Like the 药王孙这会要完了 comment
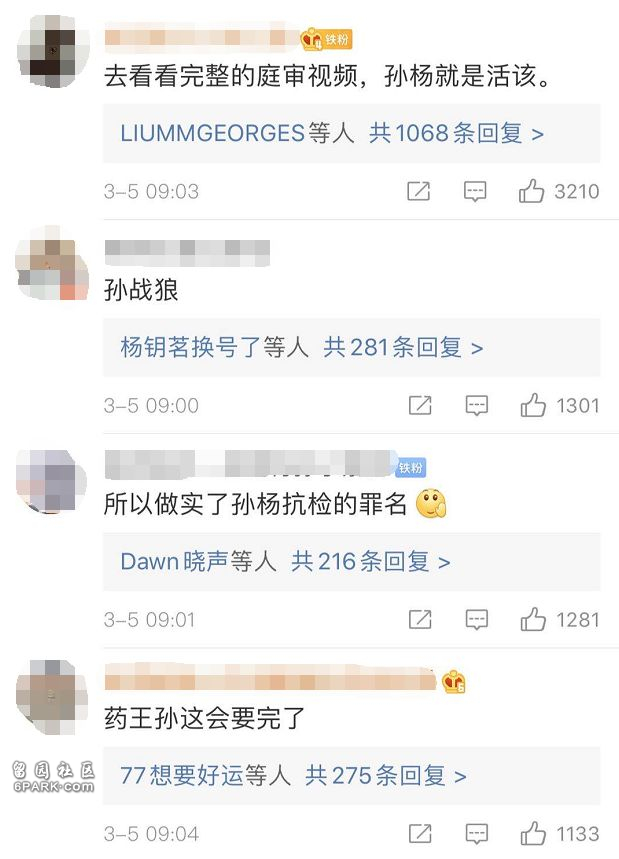The height and width of the screenshot is (859, 619). (x=533, y=834)
